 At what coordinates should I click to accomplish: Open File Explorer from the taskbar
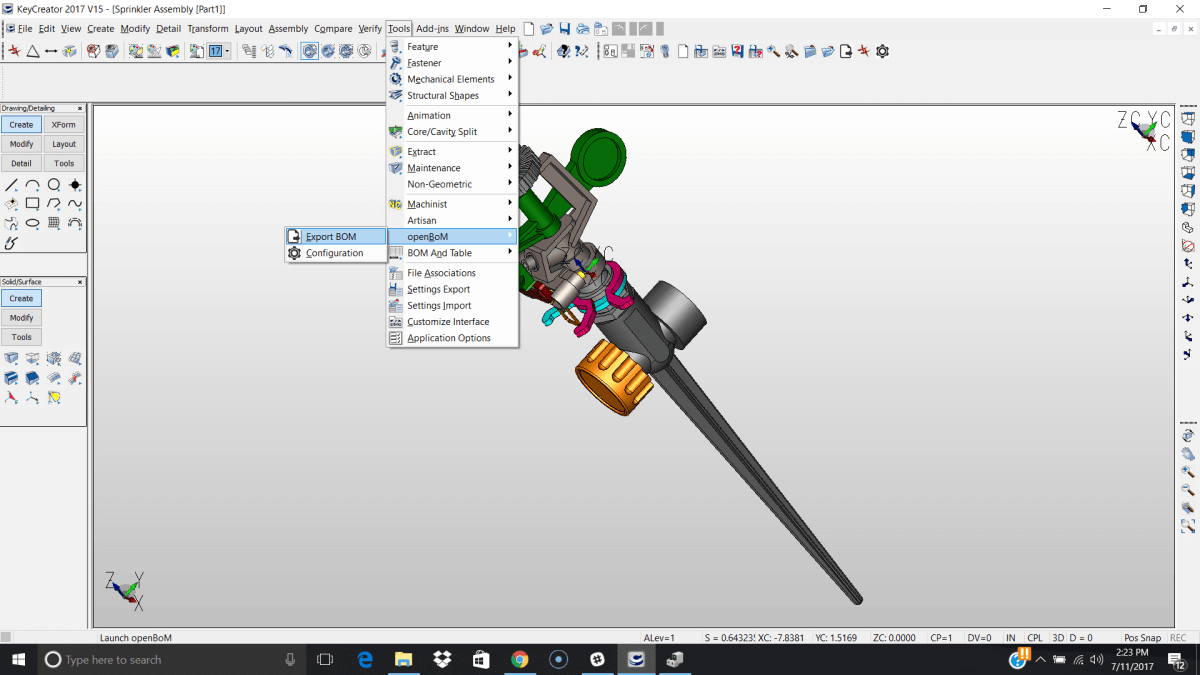pyautogui.click(x=403, y=659)
